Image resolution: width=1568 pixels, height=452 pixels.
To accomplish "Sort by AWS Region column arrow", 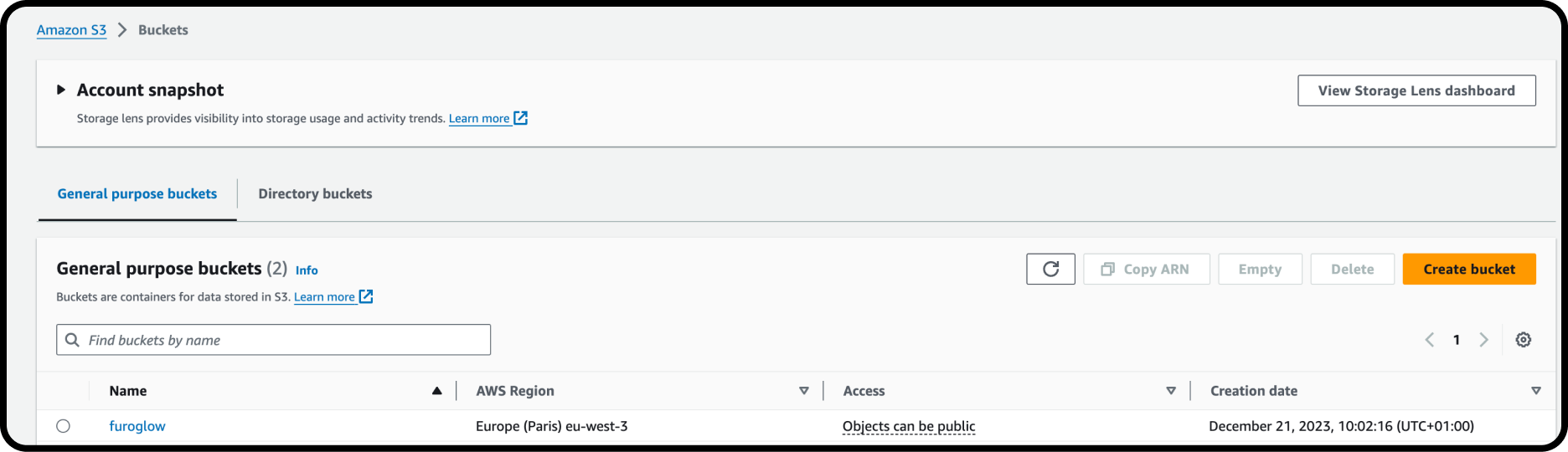I will click(804, 391).
